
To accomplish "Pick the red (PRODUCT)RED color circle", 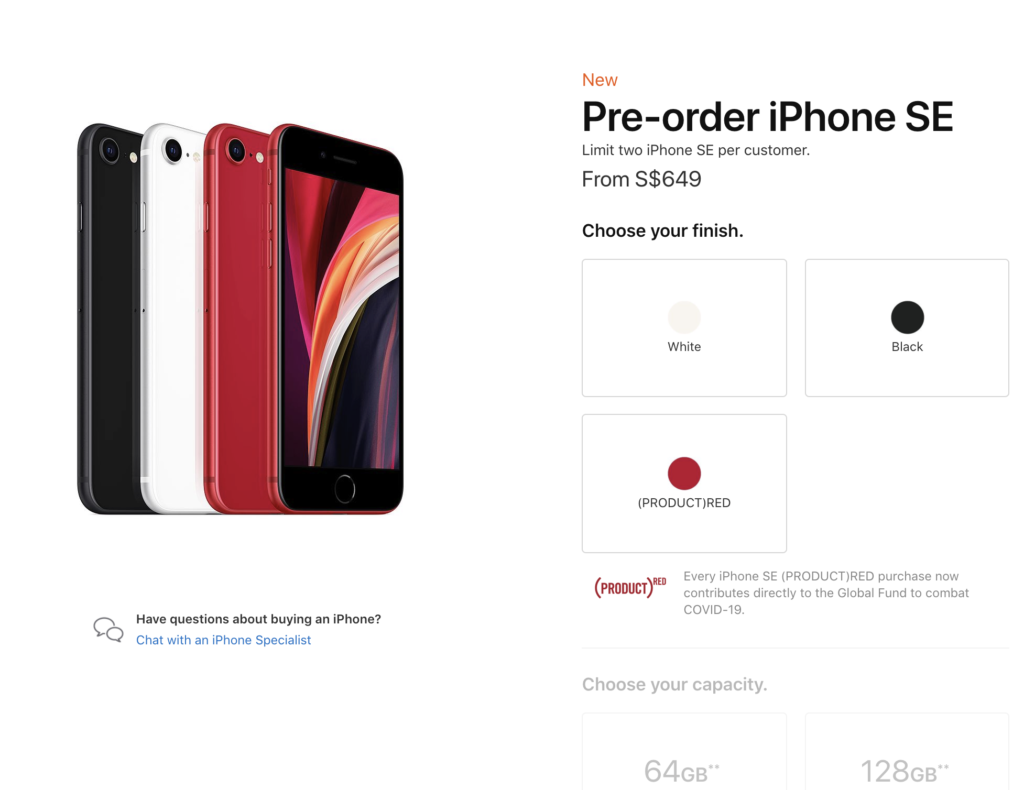I will tap(684, 473).
